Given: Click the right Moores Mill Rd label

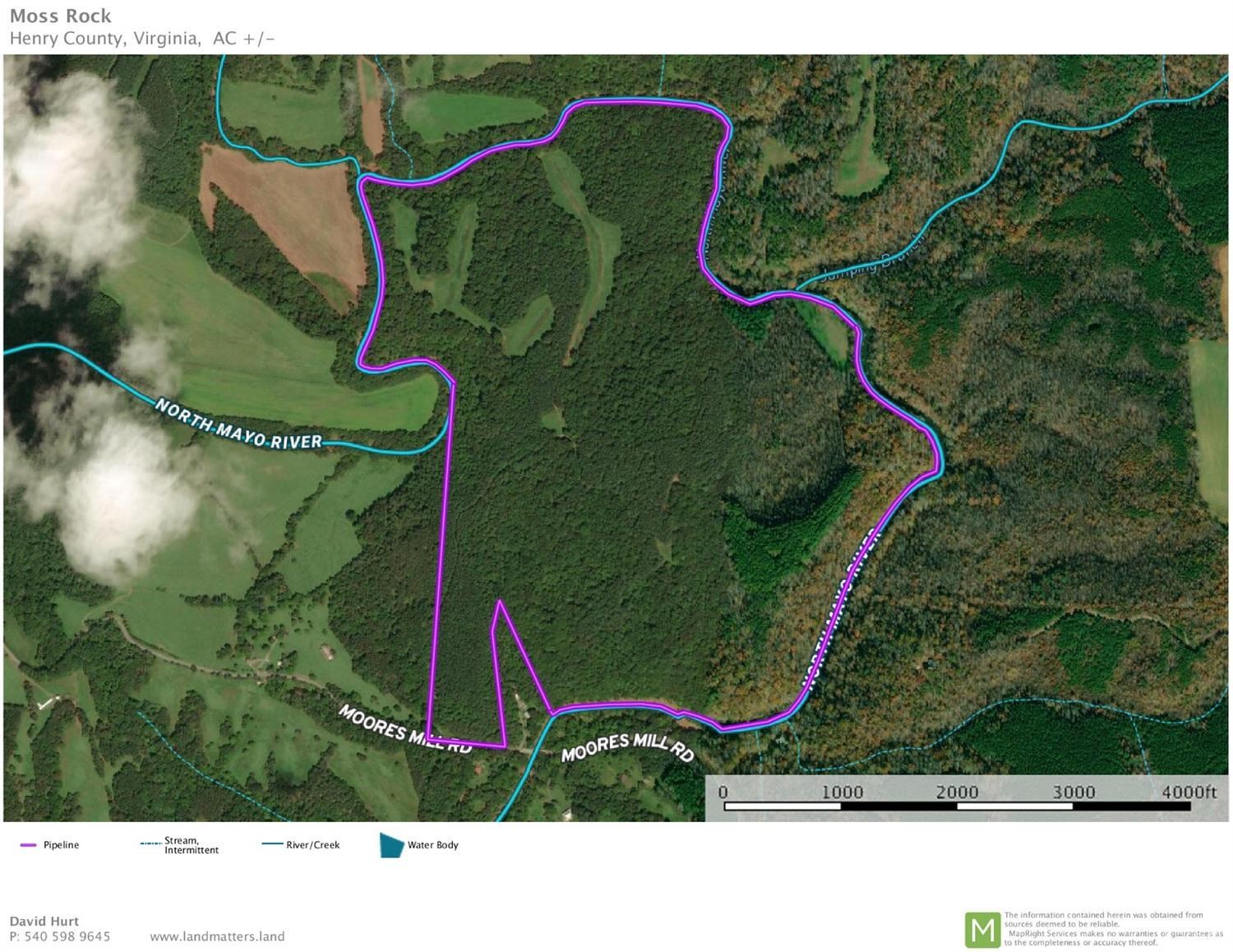Looking at the screenshot, I should [628, 747].
